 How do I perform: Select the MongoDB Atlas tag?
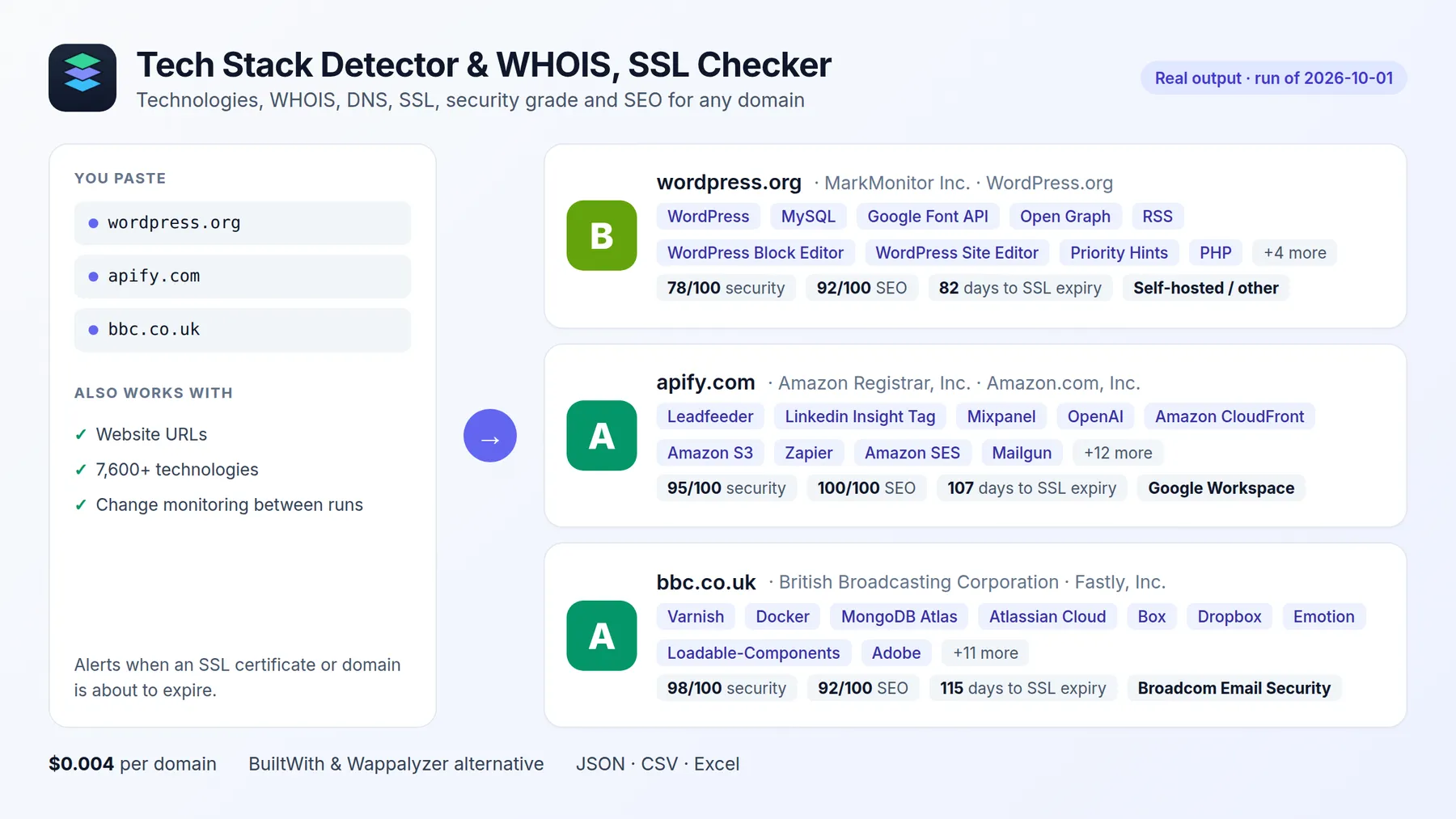899,617
